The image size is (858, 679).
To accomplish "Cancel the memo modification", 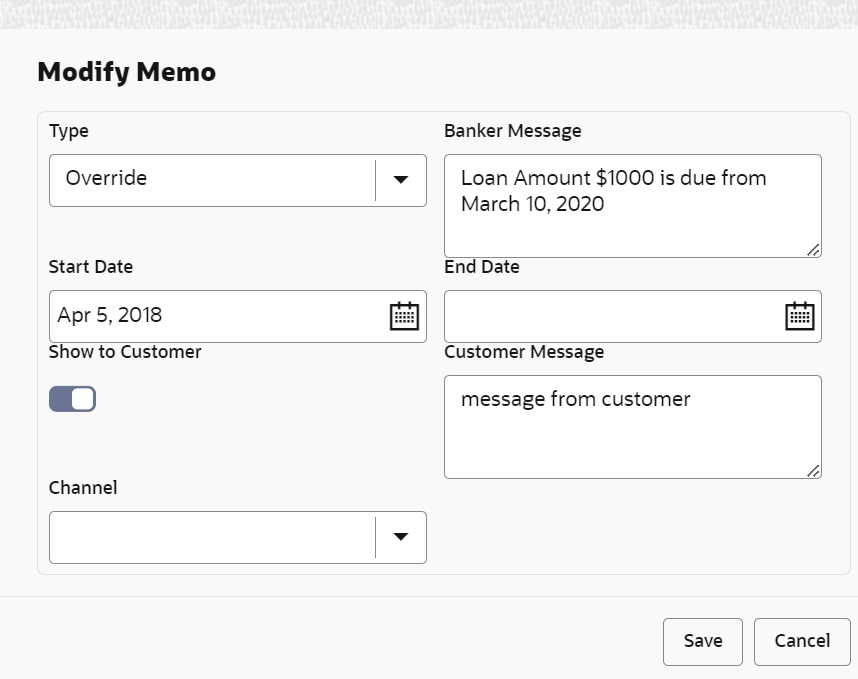I will tap(802, 641).
